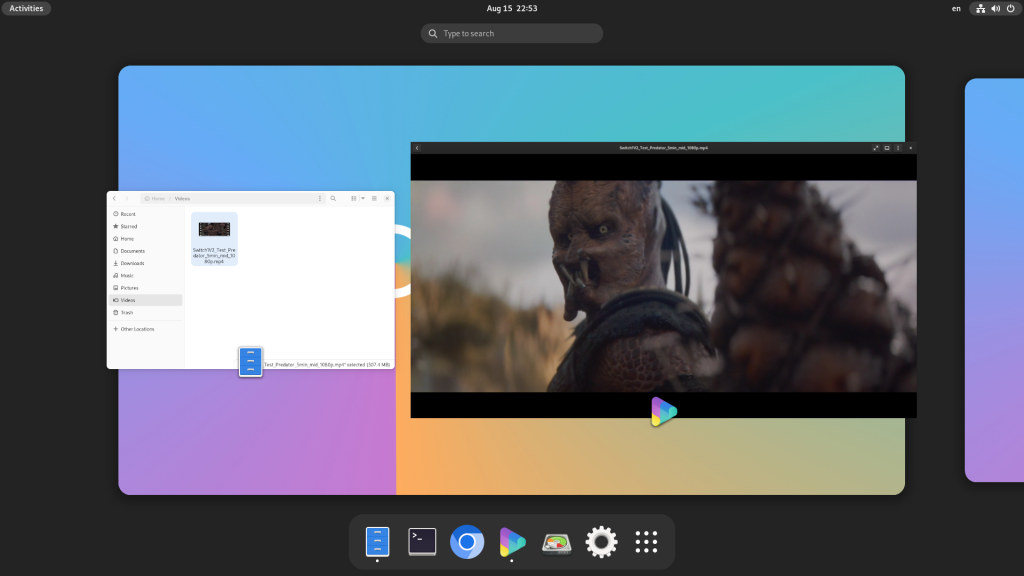1024x576 pixels.
Task: Select Music in the Files sidebar
Action: tap(145, 276)
